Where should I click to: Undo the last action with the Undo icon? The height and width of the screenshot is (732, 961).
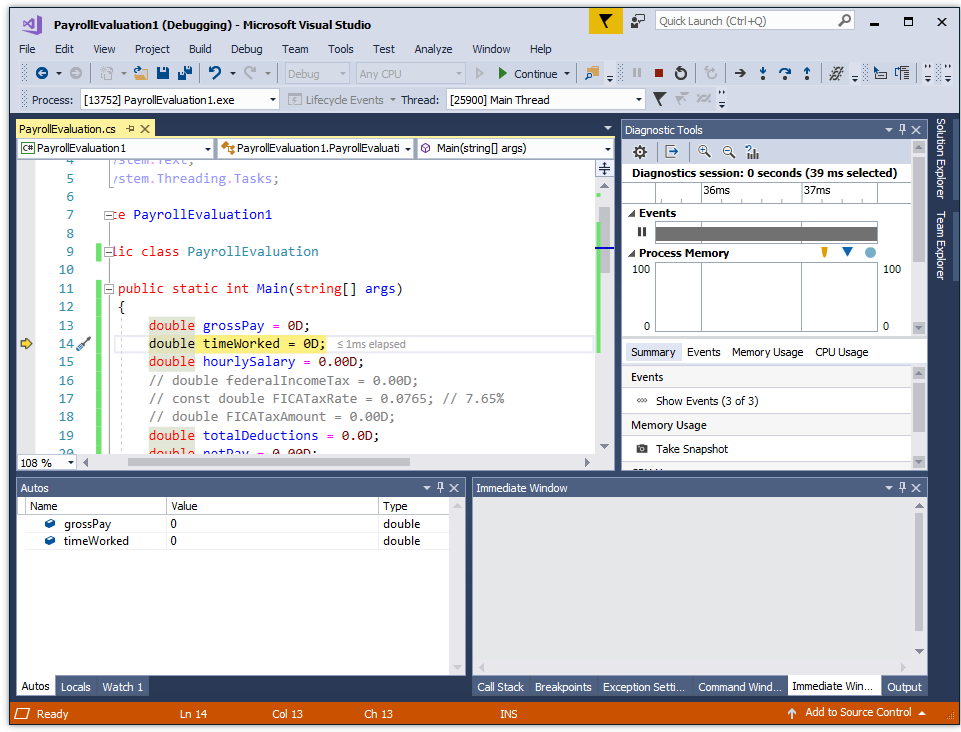(x=215, y=74)
